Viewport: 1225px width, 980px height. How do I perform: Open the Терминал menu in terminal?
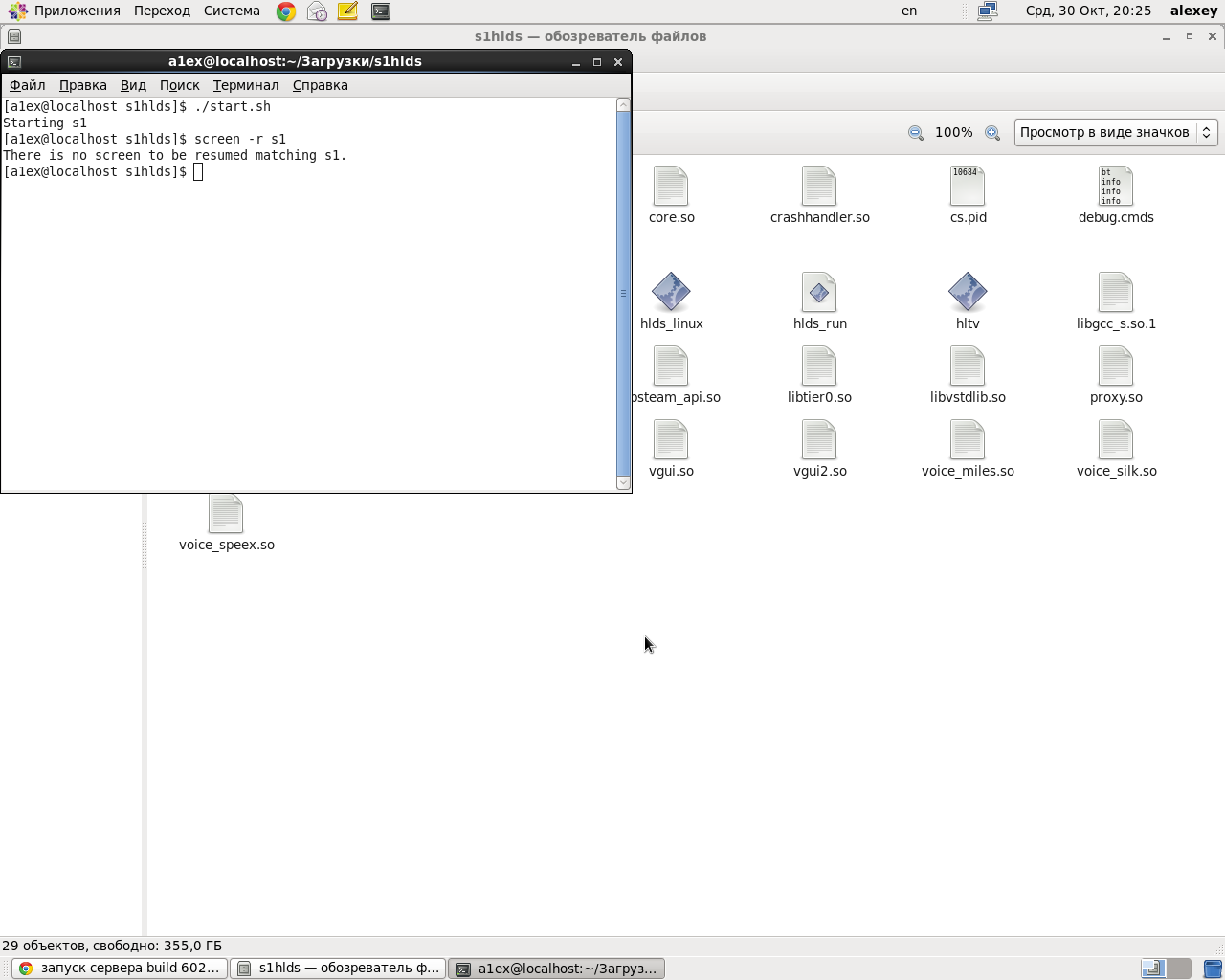[246, 85]
